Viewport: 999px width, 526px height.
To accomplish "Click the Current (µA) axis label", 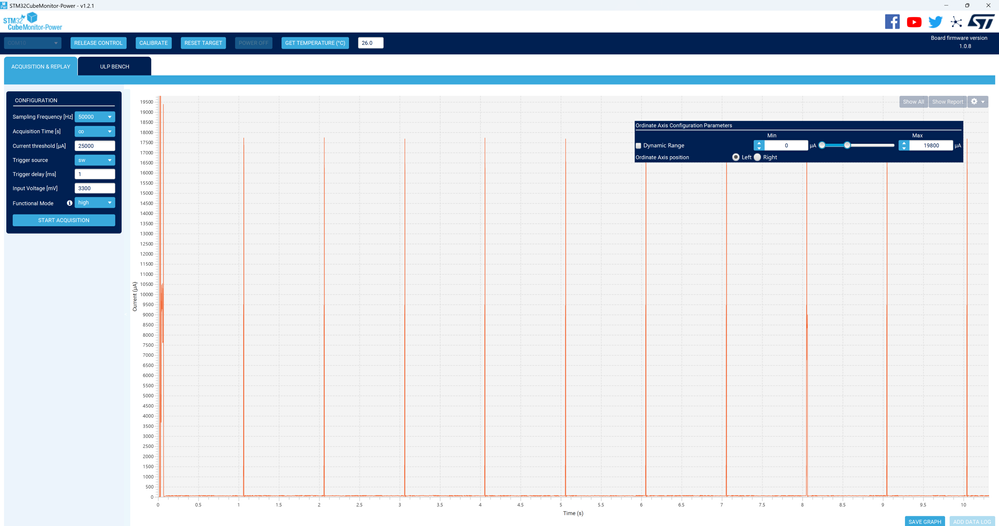I will click(134, 297).
